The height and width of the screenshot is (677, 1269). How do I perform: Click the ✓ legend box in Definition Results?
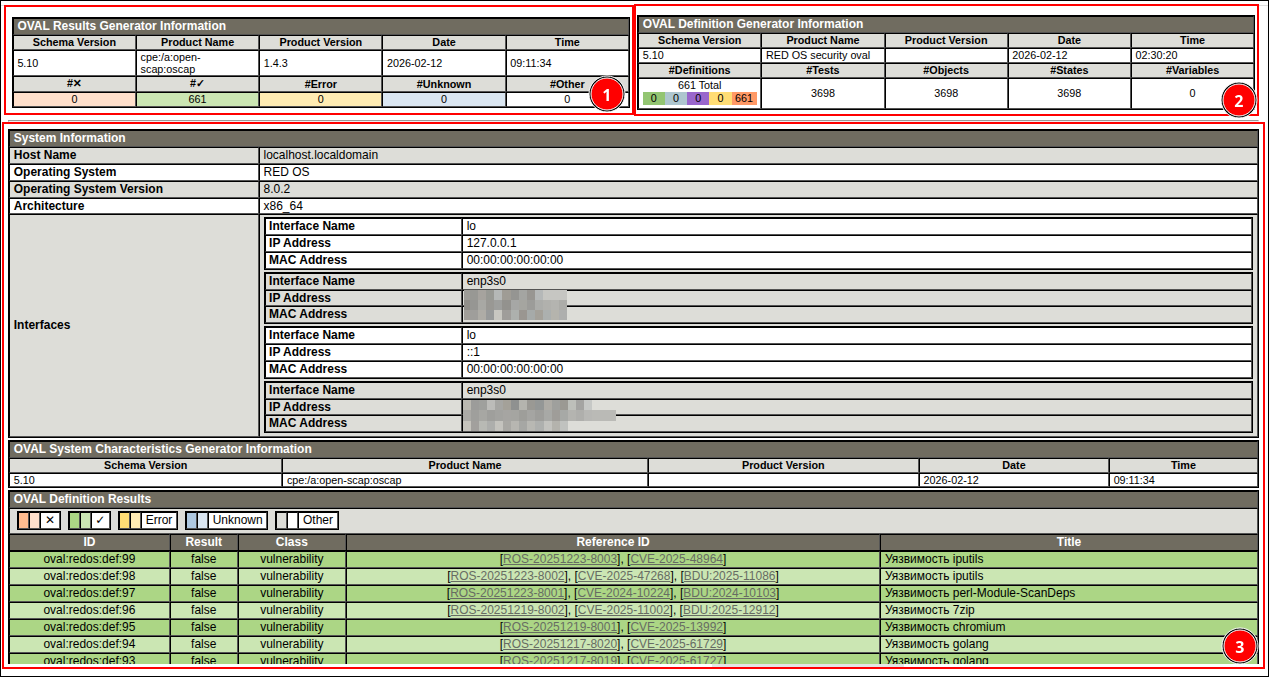(89, 520)
